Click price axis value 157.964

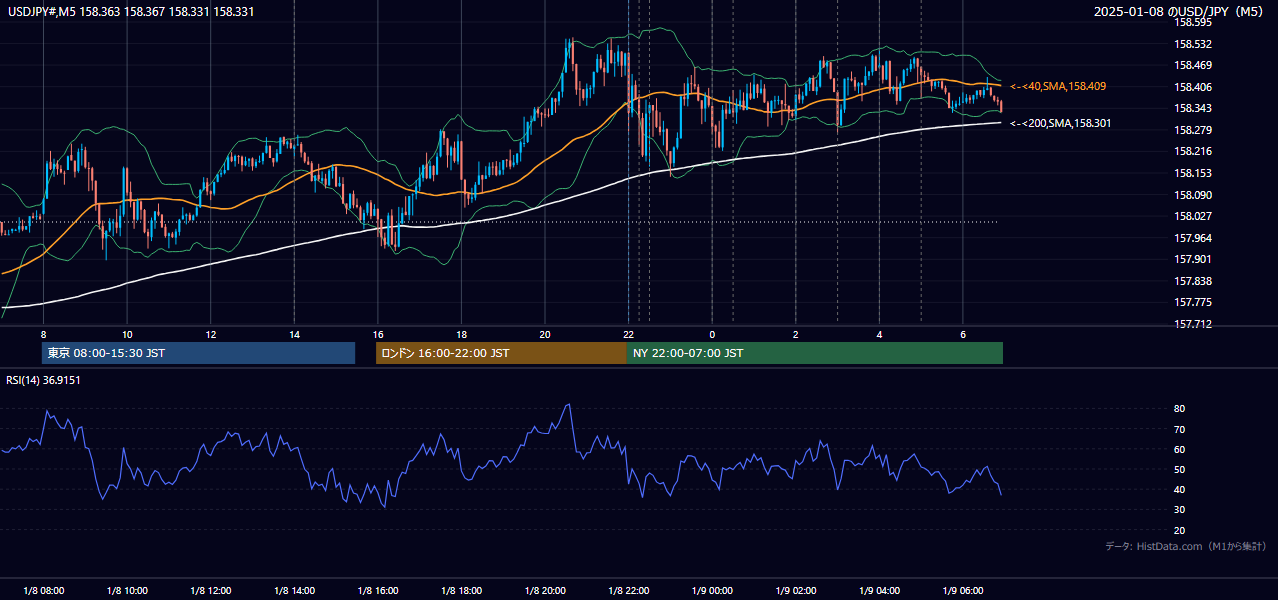1193,238
